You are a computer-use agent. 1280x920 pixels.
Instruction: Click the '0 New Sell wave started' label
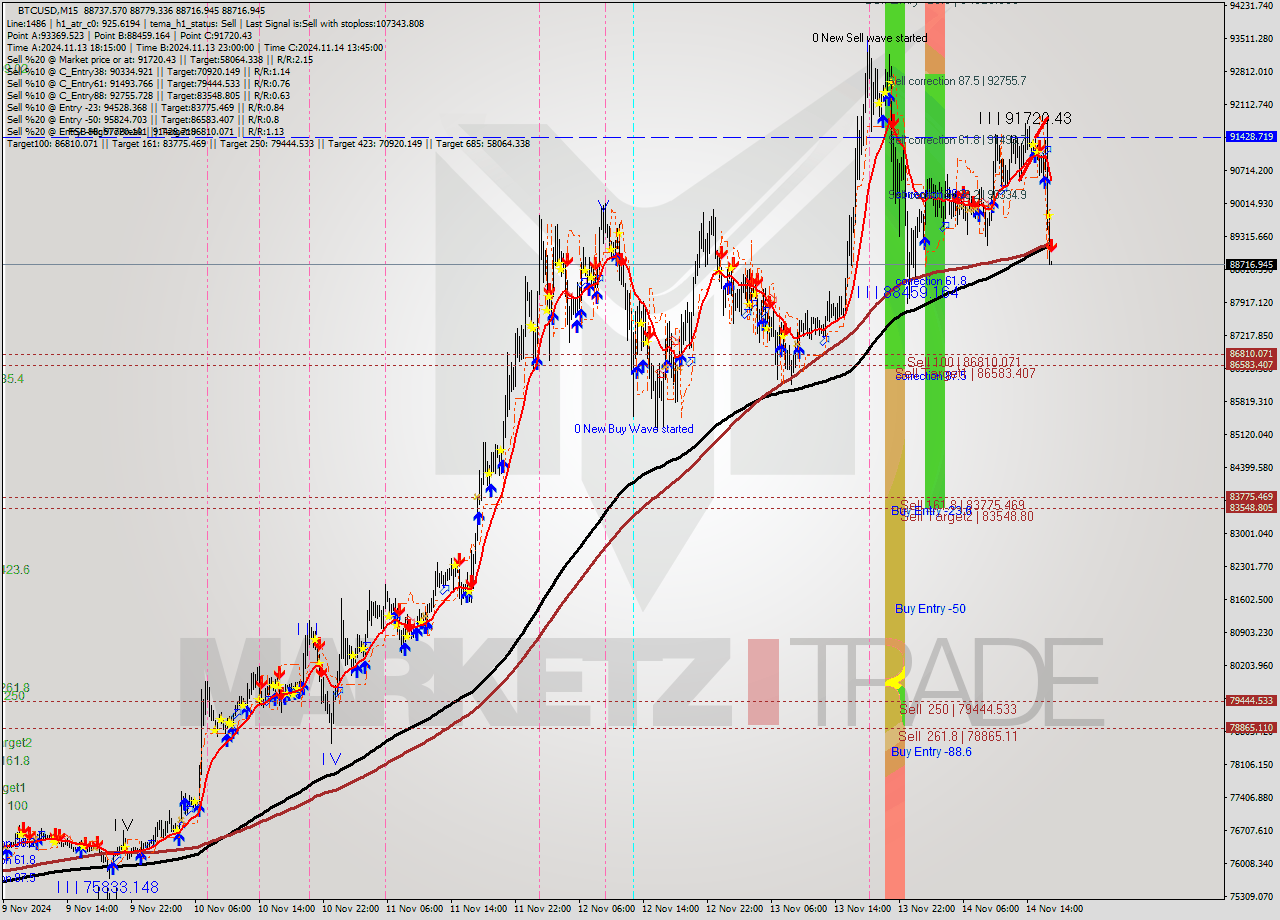(869, 38)
